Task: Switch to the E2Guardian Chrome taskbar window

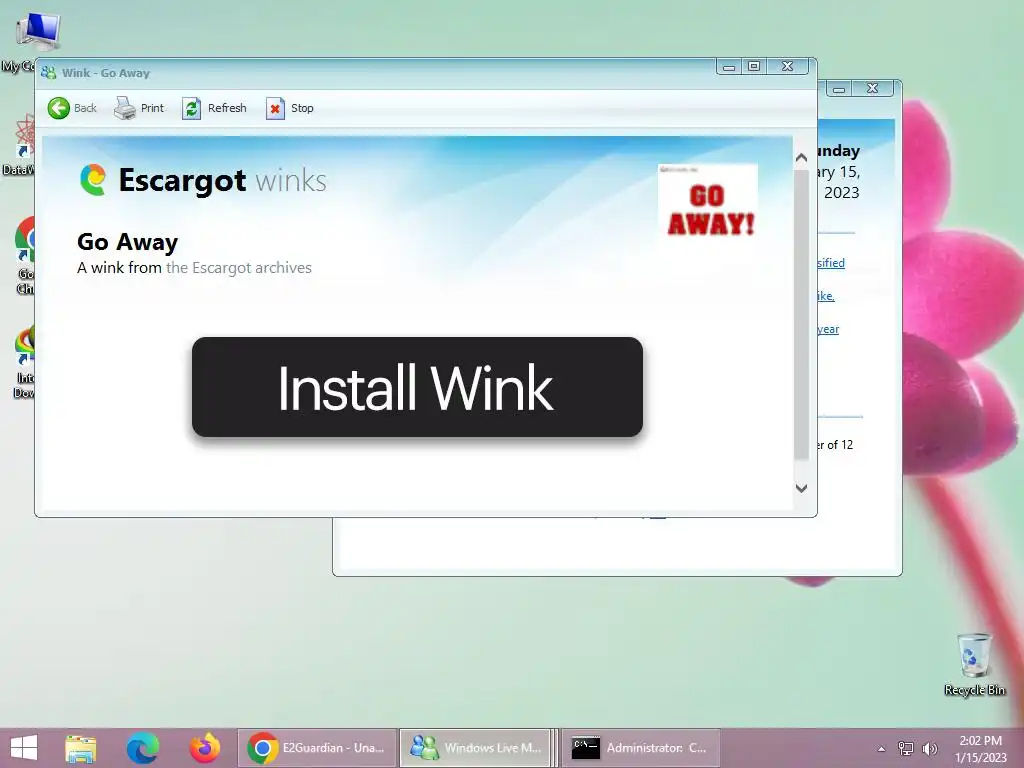Action: (317, 748)
